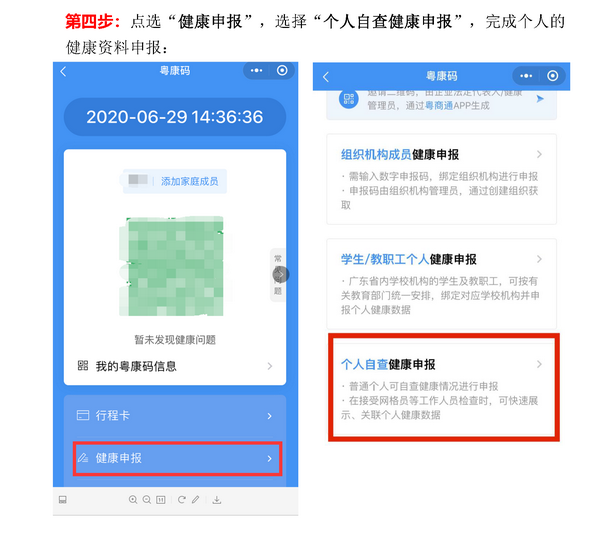Open 学生/教职工个人健康申报 card
600x533 pixels.
click(x=441, y=284)
